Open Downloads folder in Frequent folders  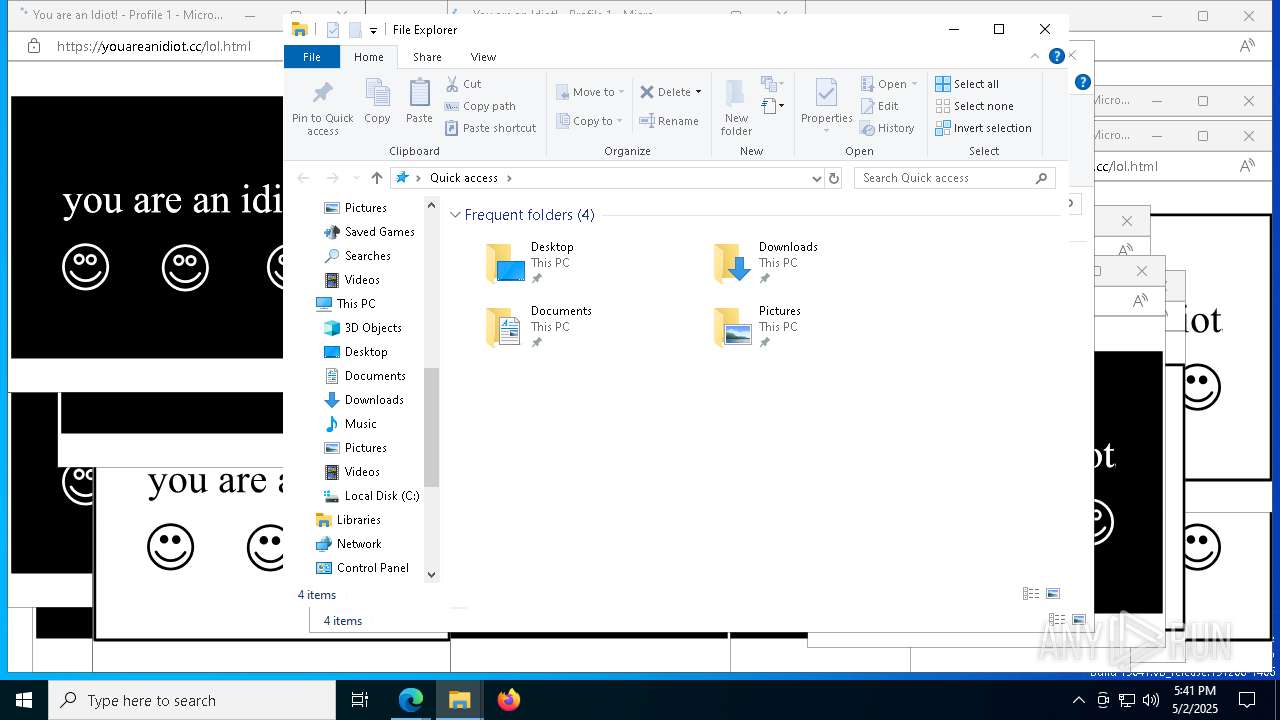768,263
